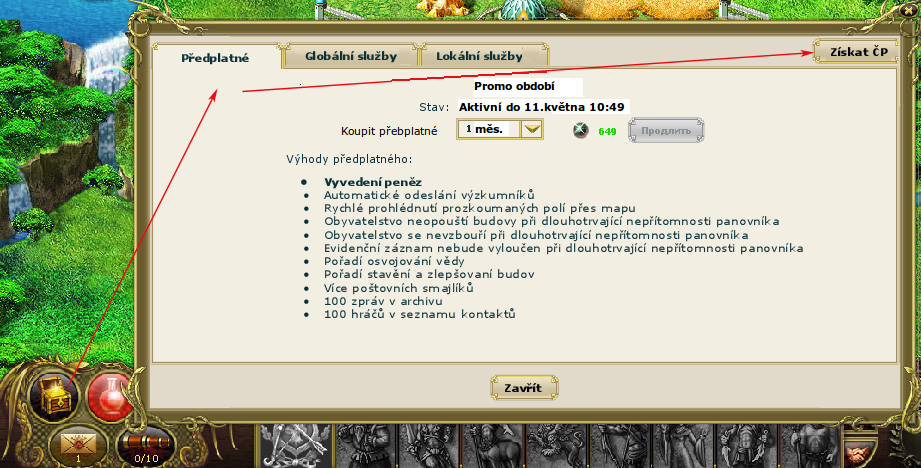Close the dialog with the corner X

pyautogui.click(x=909, y=11)
